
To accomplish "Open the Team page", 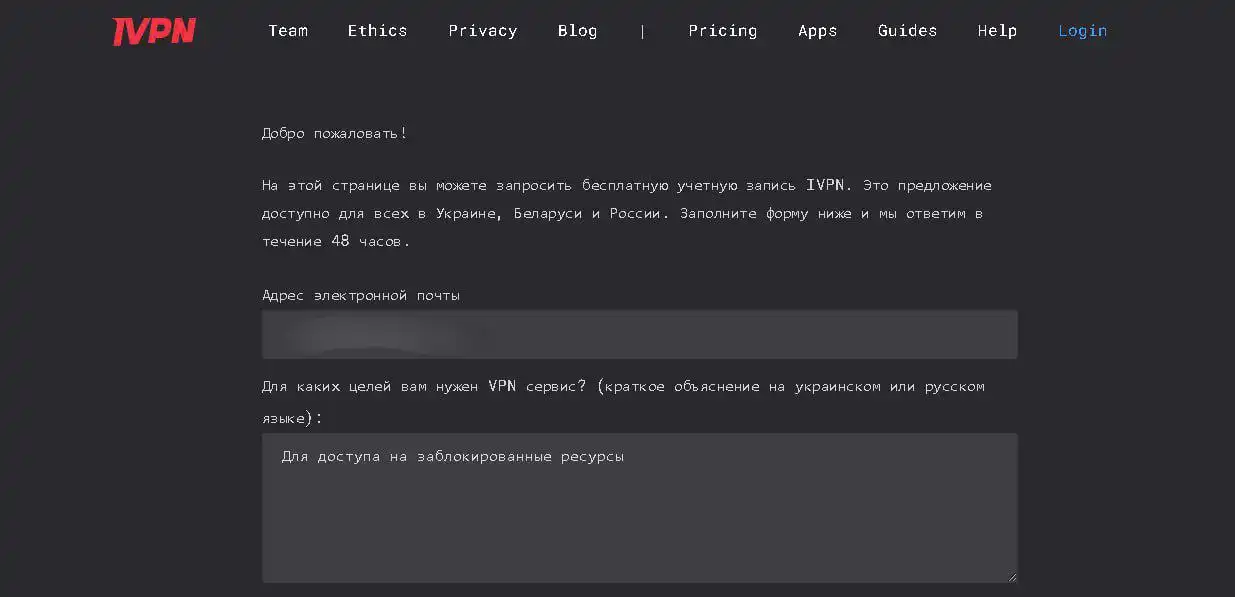I will (288, 31).
